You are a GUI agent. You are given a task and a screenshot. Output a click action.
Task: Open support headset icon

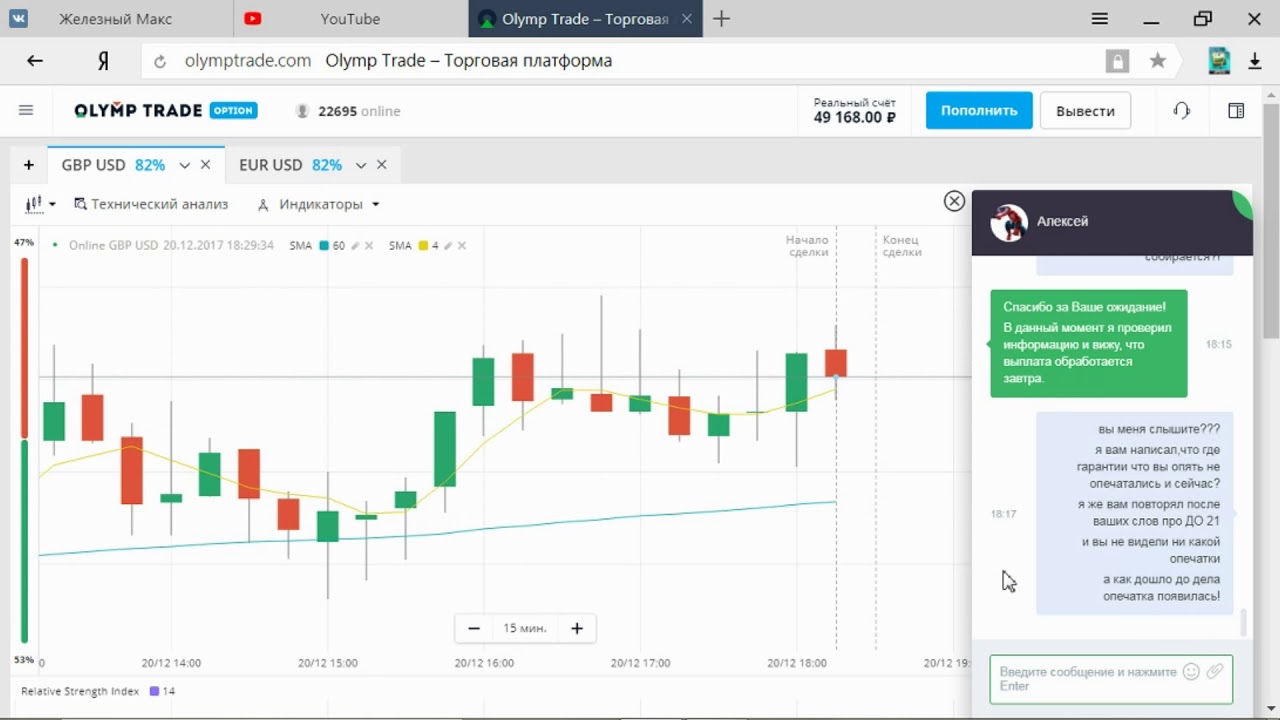pos(1181,110)
